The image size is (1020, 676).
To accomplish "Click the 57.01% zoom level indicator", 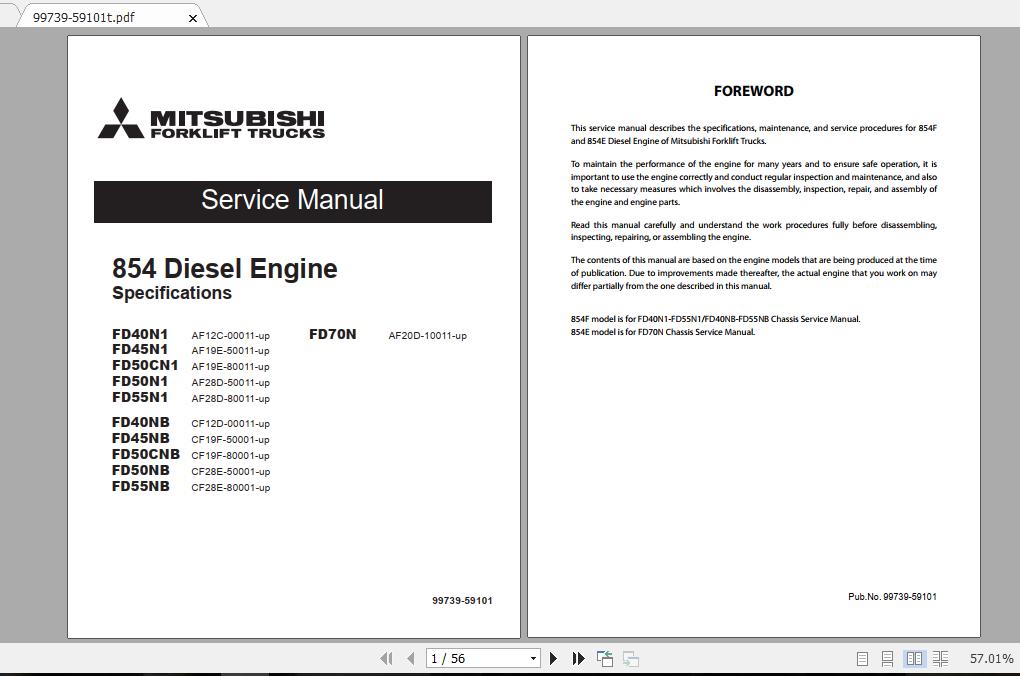I will coord(989,659).
